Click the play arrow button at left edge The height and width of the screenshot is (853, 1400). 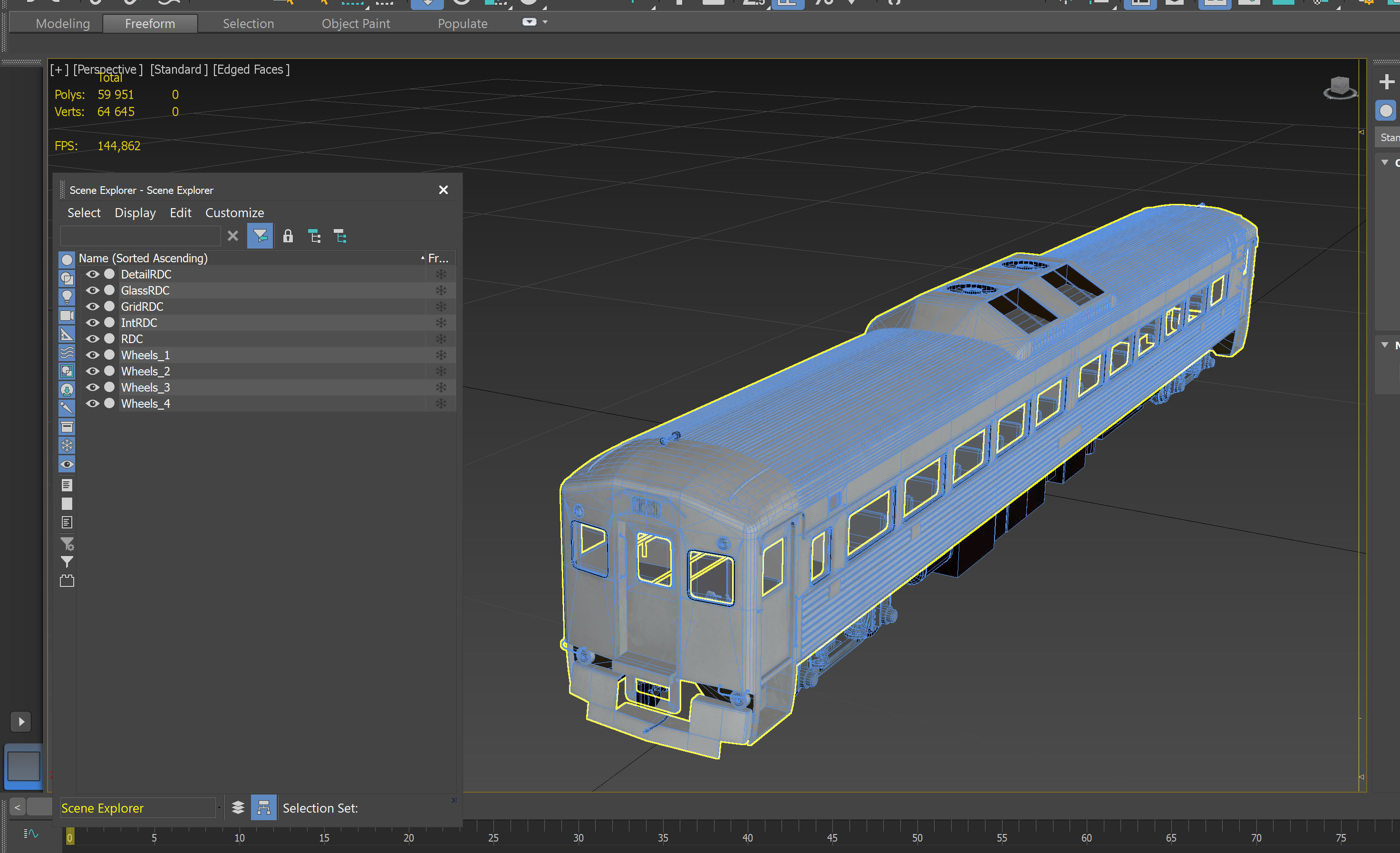point(21,722)
